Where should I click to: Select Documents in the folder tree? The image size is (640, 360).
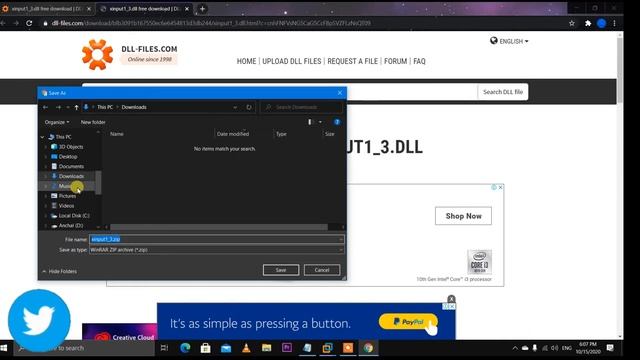[x=71, y=166]
